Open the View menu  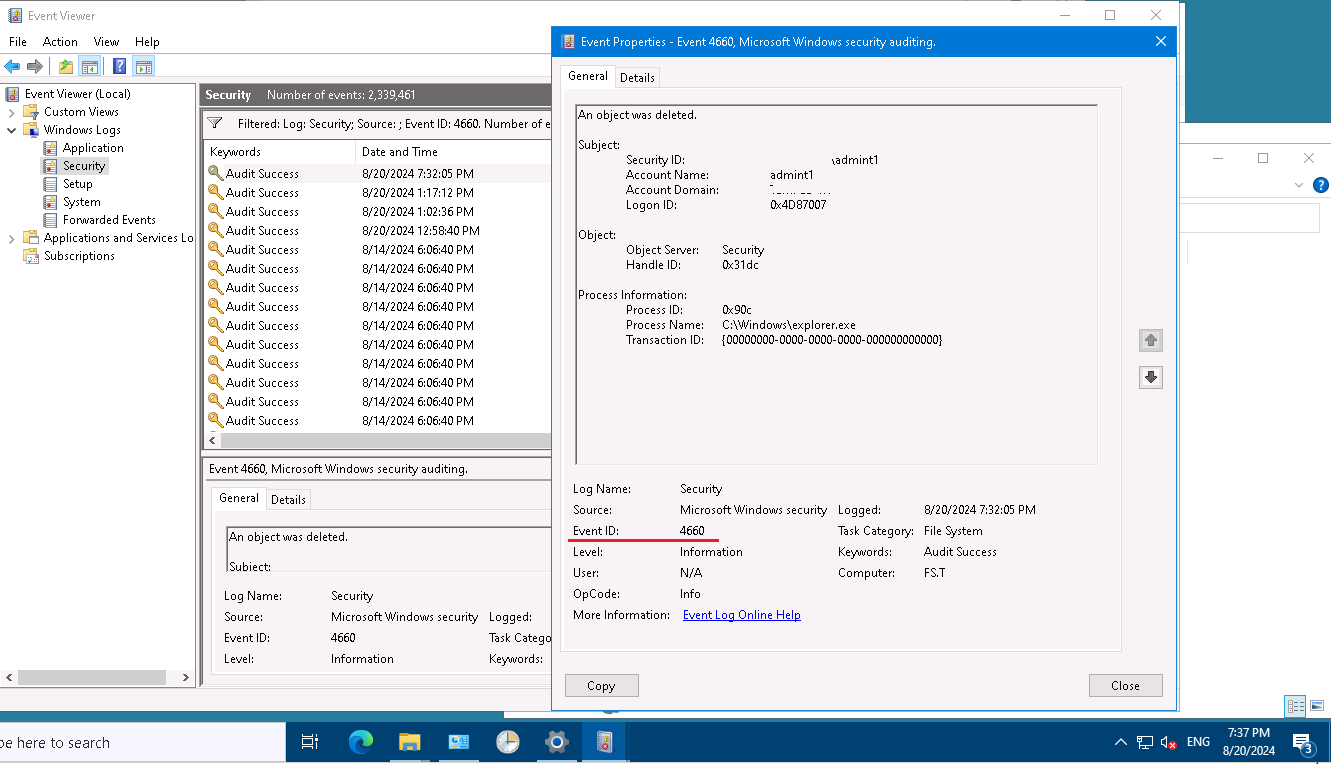point(106,42)
